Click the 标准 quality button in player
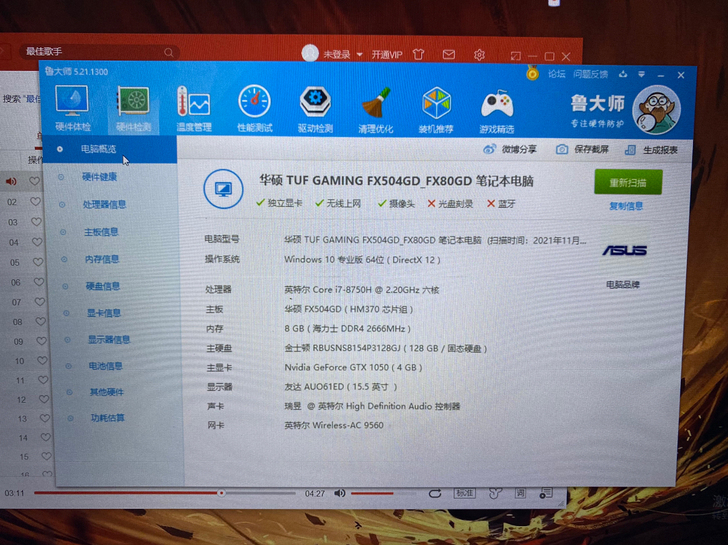 [x=464, y=493]
